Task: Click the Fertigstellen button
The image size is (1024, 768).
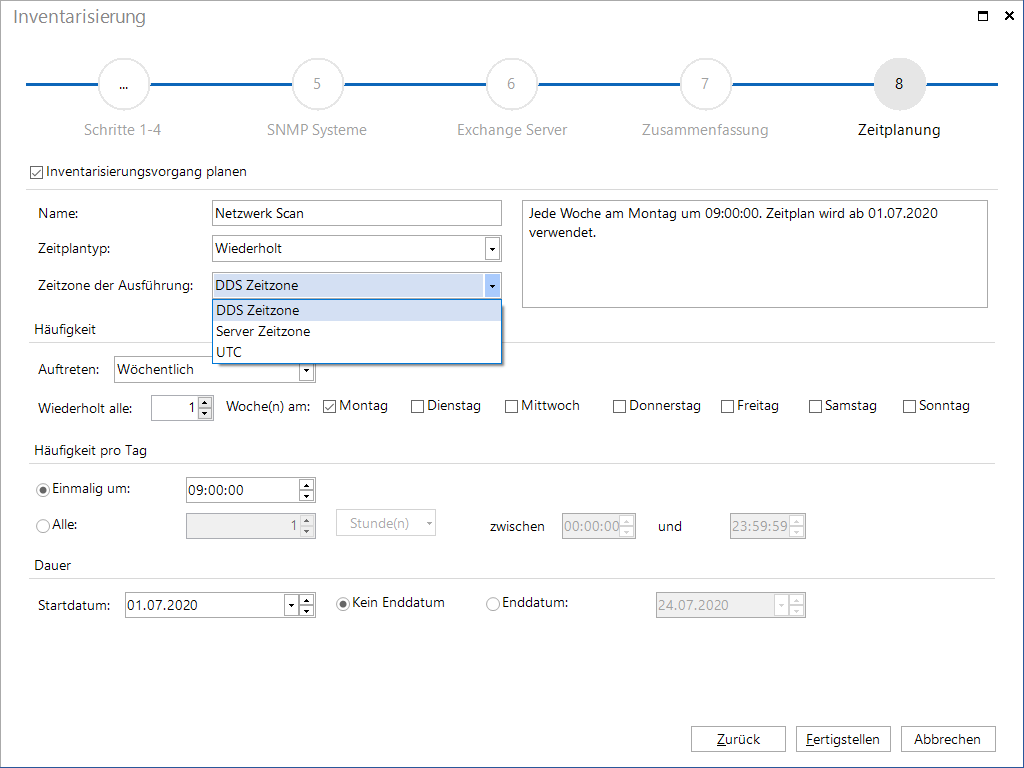Action: coord(843,739)
